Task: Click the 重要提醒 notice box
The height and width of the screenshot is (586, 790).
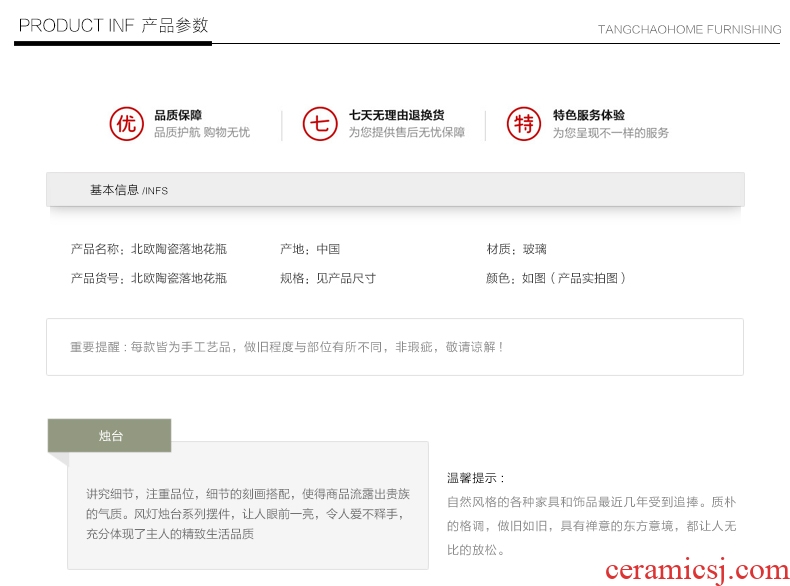Action: coord(395,347)
